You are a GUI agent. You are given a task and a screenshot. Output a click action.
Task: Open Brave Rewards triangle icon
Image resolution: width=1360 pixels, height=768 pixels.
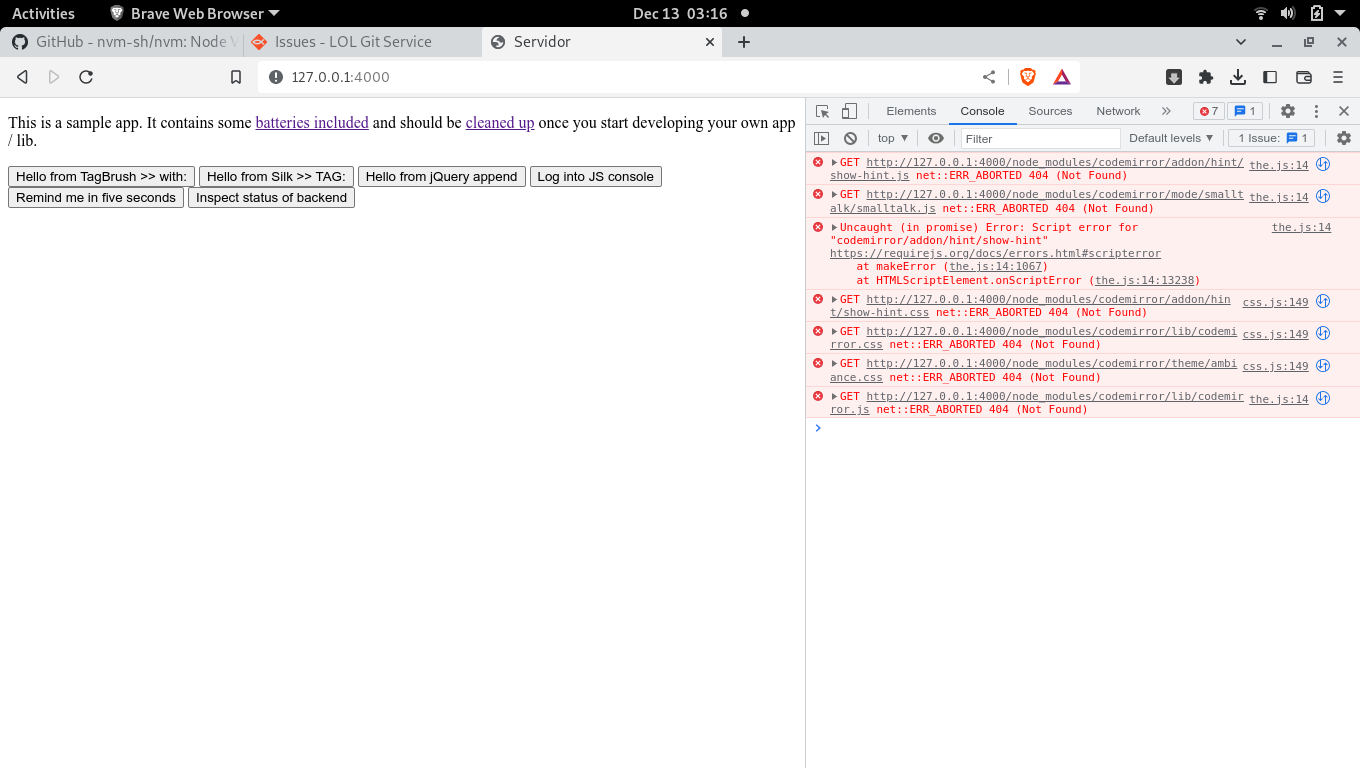(1062, 77)
